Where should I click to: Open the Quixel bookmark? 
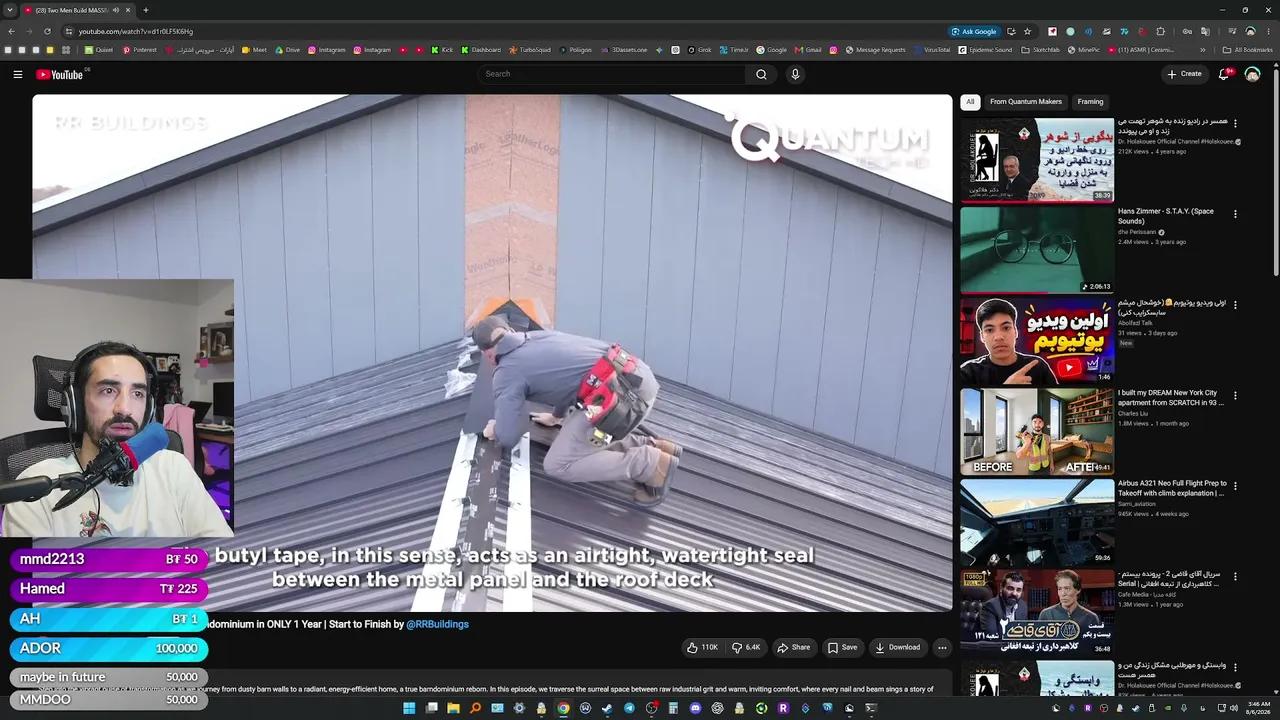pos(99,50)
